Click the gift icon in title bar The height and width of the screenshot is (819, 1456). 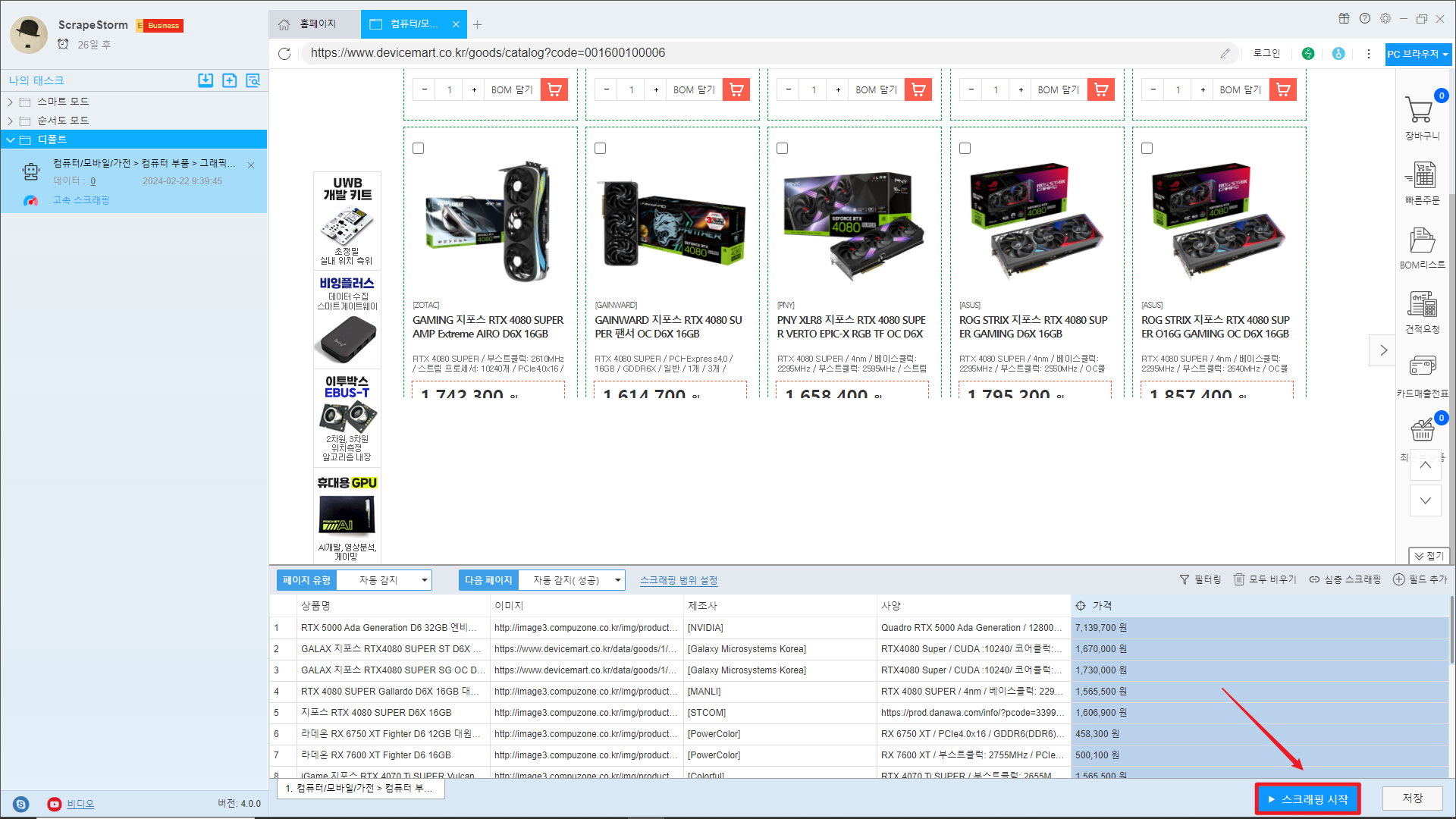tap(1344, 18)
